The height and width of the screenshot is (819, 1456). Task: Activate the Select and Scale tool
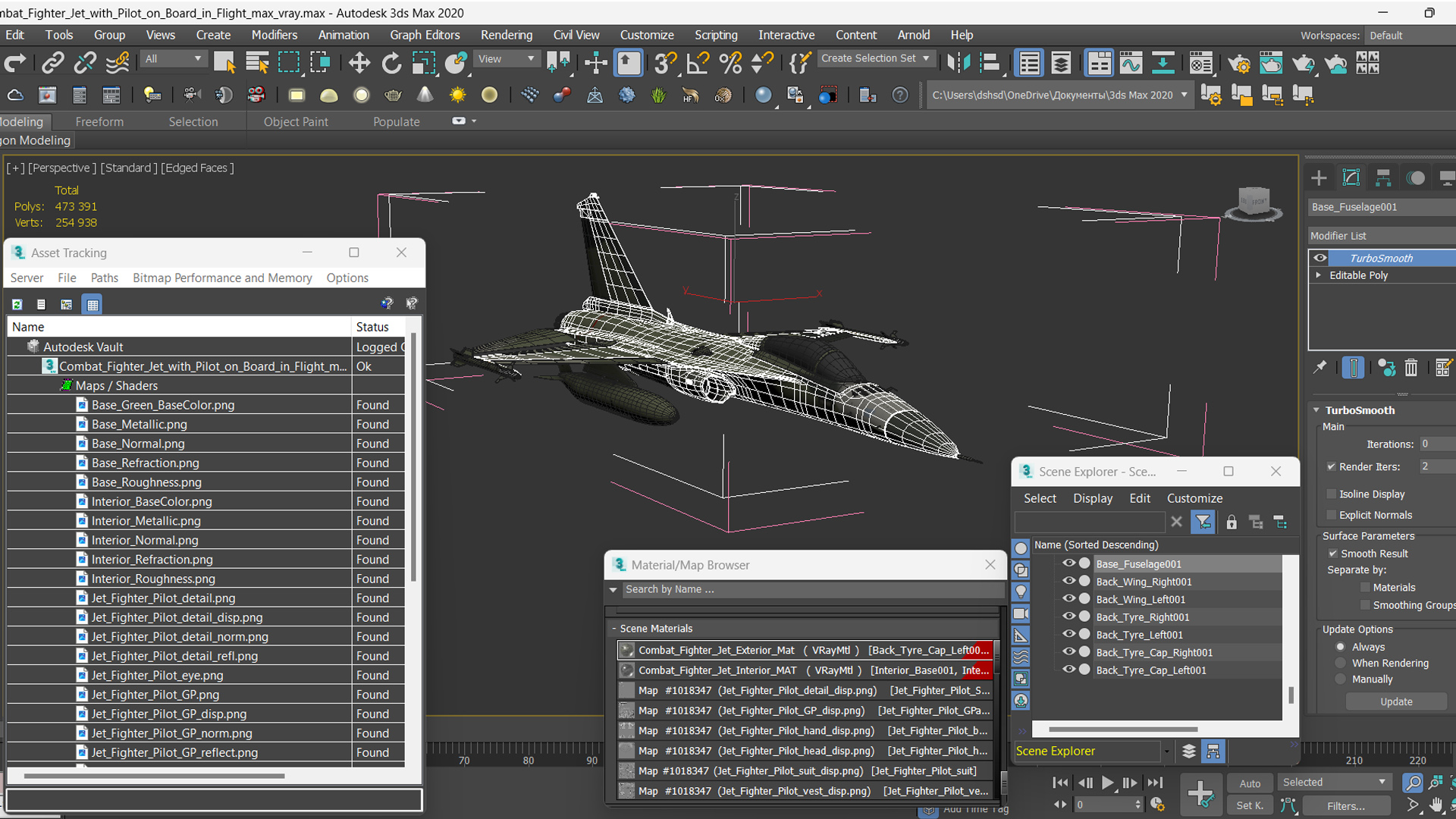[423, 63]
